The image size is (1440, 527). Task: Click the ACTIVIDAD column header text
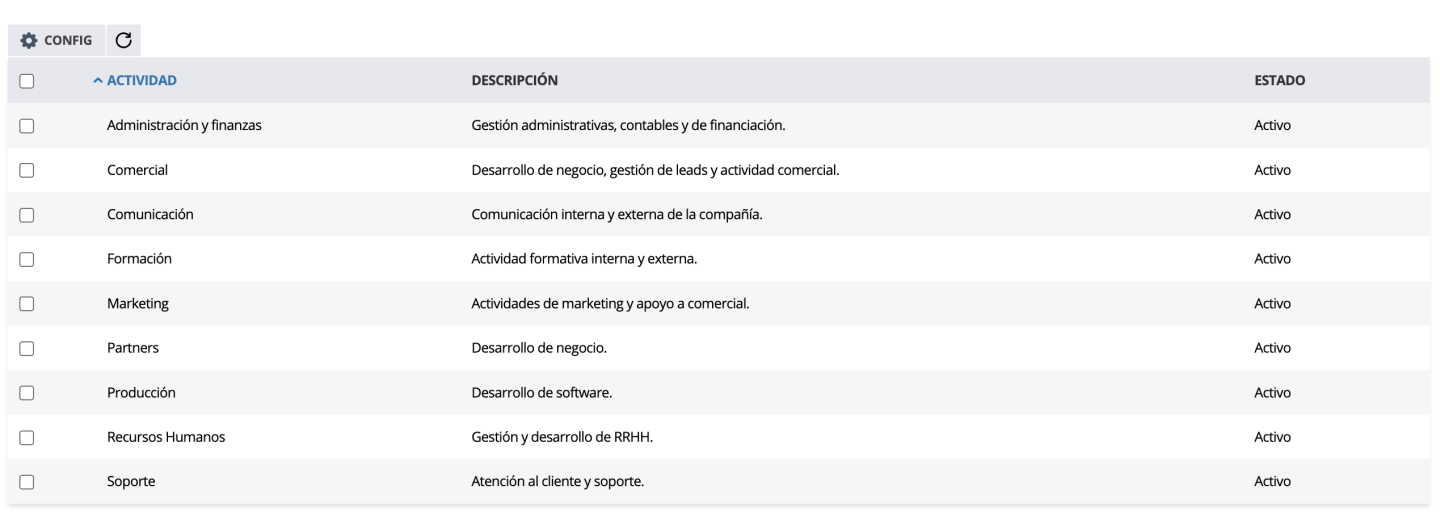[x=142, y=80]
